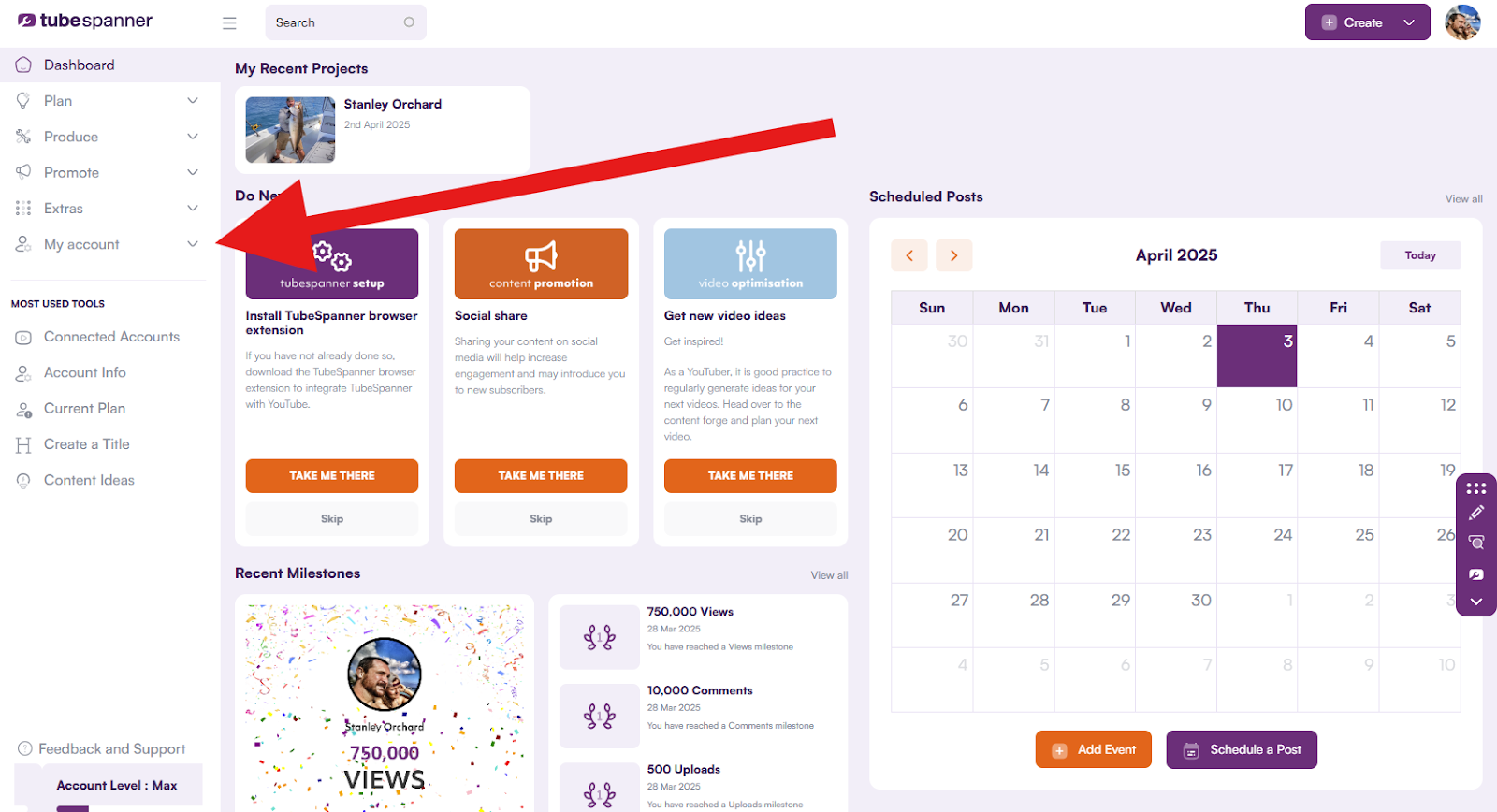1497x812 pixels.
Task: Click the 750,000 Views milestone title
Action: pyautogui.click(x=690, y=611)
